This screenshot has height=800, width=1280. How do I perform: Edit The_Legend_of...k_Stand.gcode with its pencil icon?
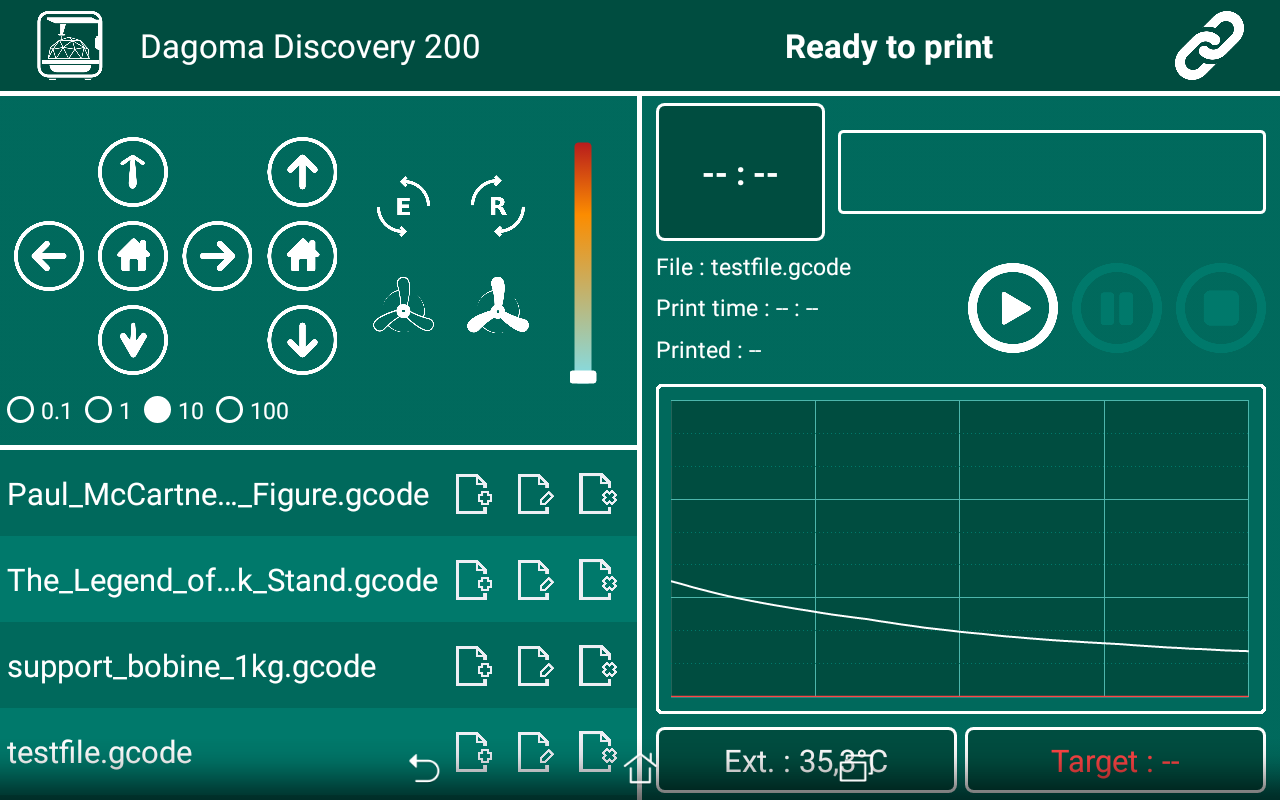click(535, 580)
